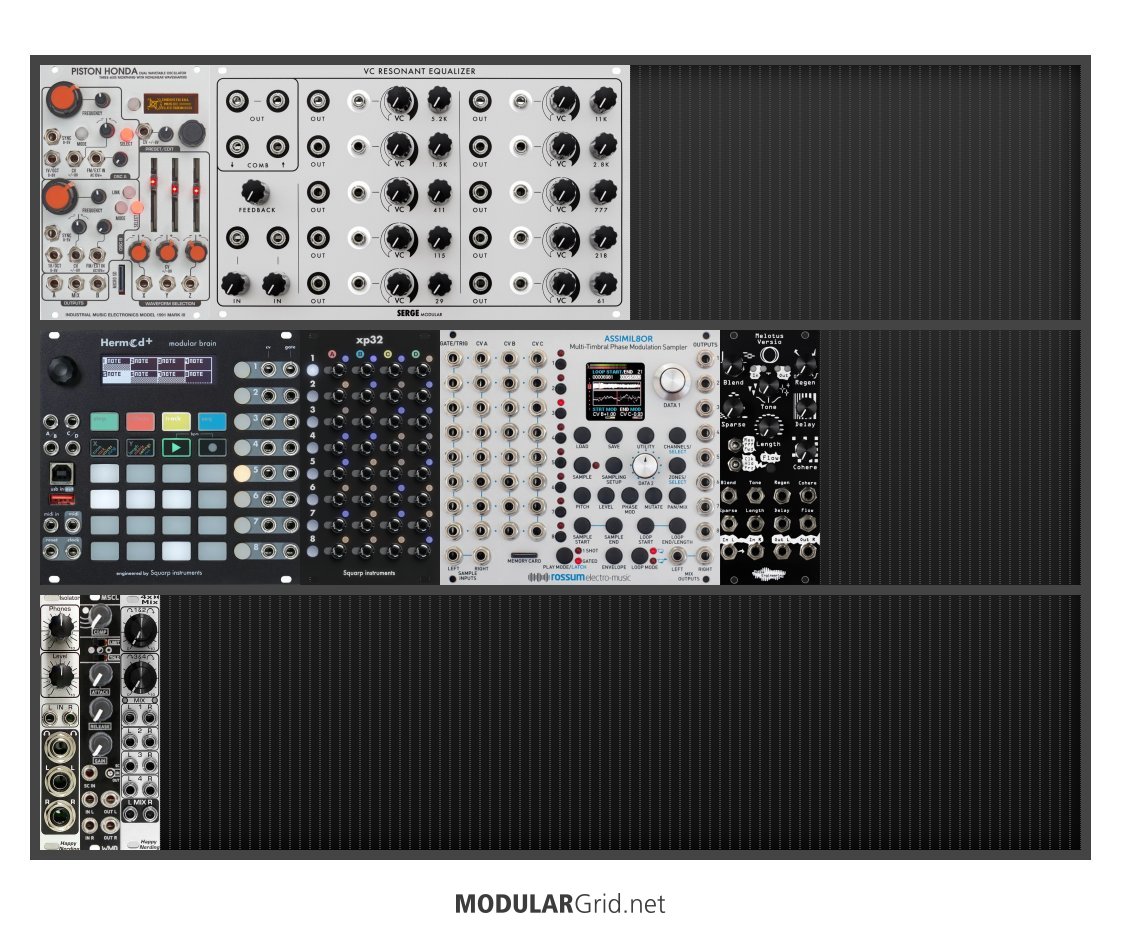Click Piston Honda OSC B orange frequency knob
Viewport: 1121px width, 925px height.
(61, 196)
